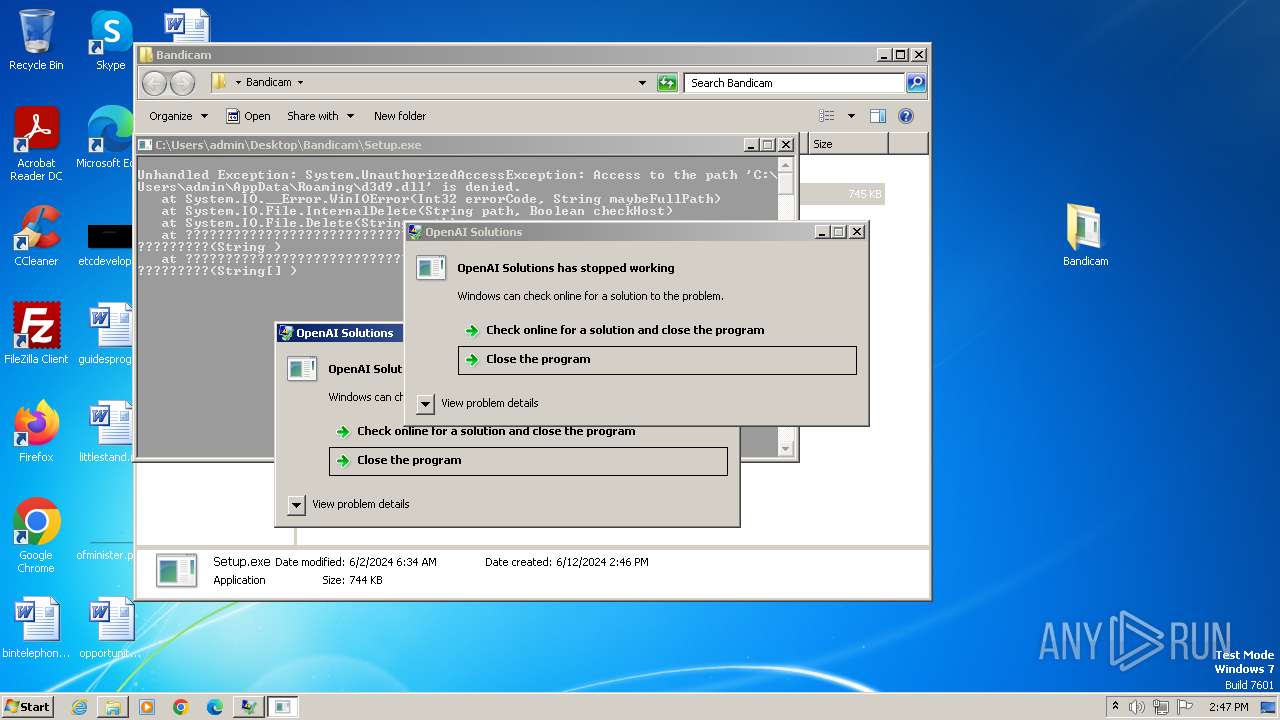Open the Recycle Bin desktop icon
Screen dimensions: 1280x720
tap(36, 40)
